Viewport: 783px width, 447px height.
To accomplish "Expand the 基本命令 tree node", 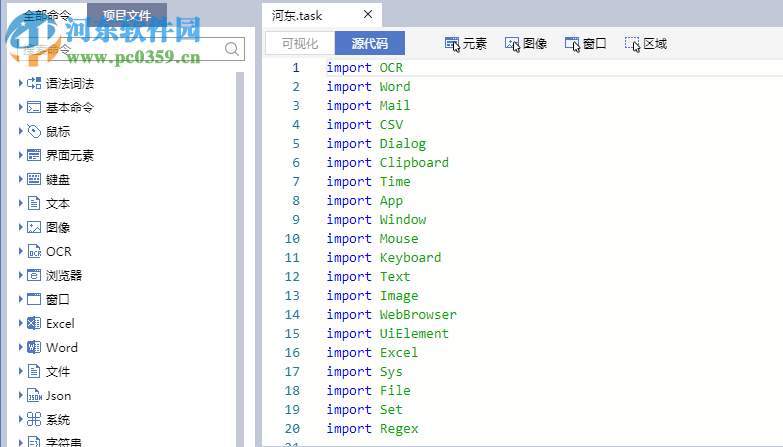I will (20, 107).
